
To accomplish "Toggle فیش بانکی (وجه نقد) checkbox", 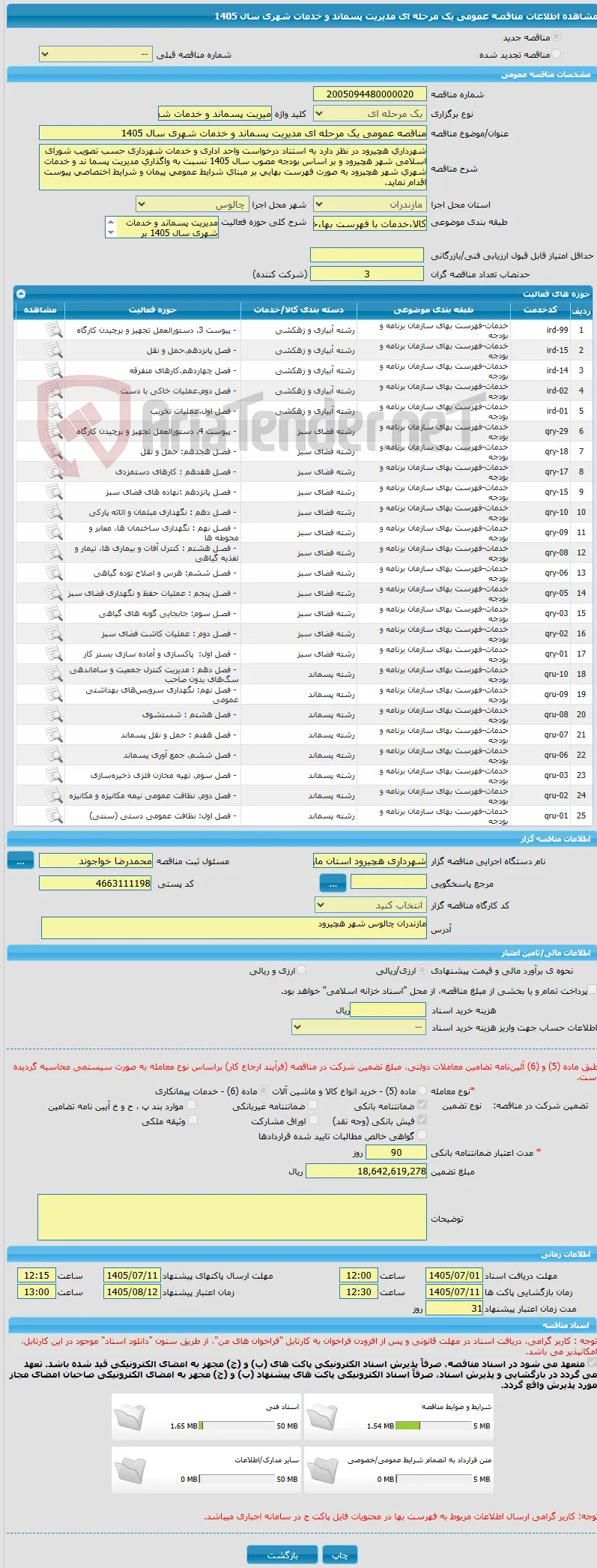I will click(x=422, y=1120).
